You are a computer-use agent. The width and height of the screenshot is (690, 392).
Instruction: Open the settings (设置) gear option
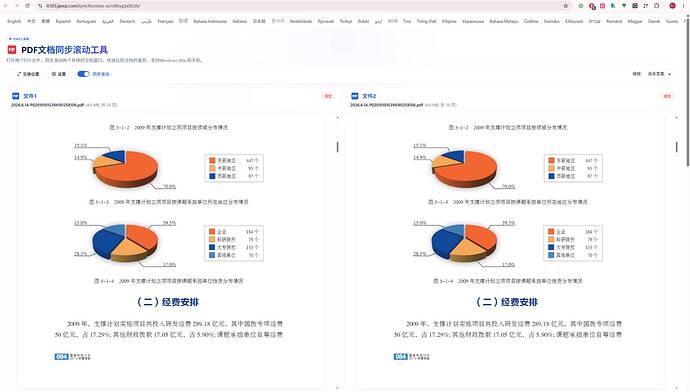point(59,74)
